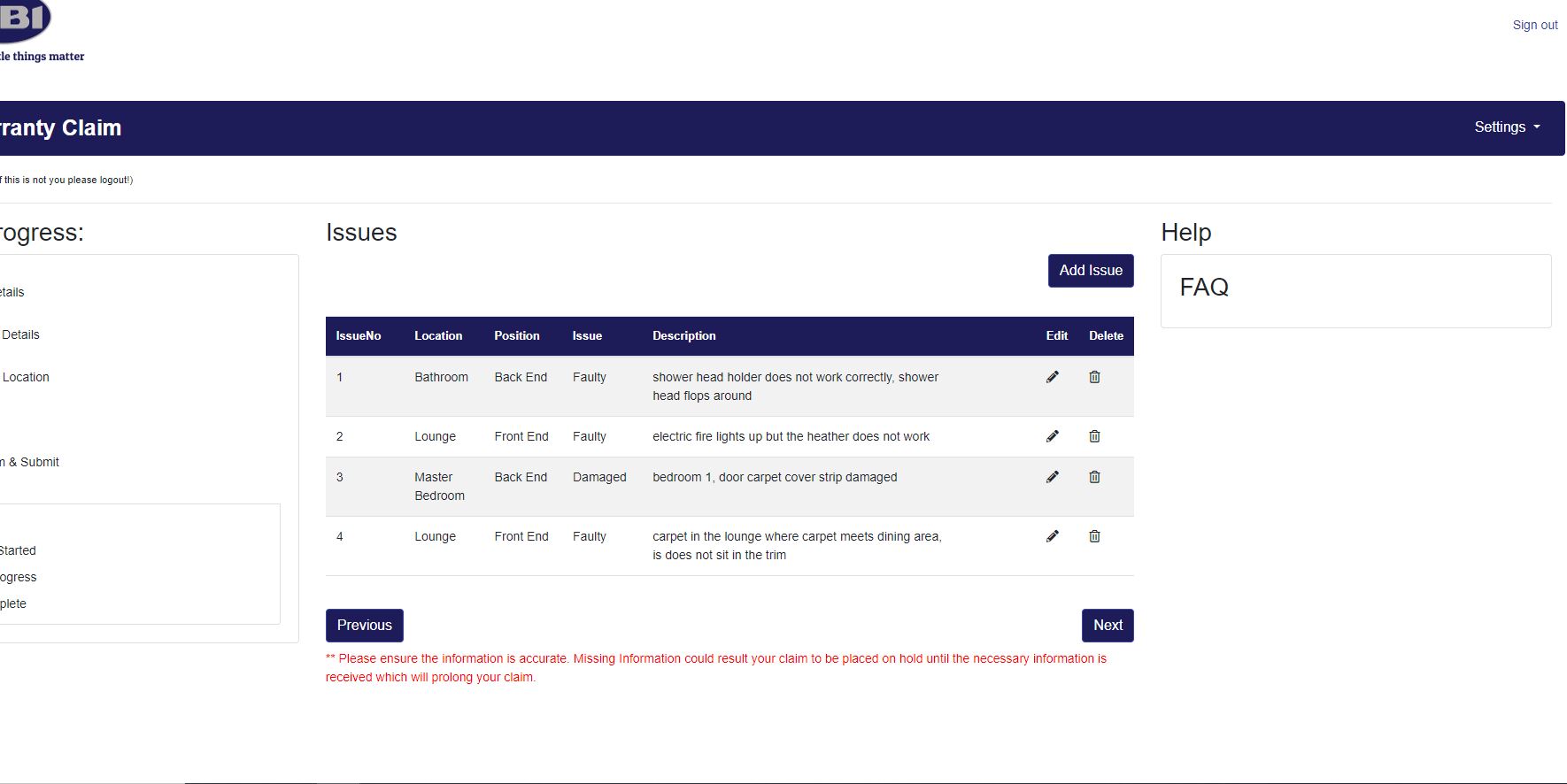Image resolution: width=1567 pixels, height=784 pixels.
Task: Click the Position column header
Action: point(517,336)
